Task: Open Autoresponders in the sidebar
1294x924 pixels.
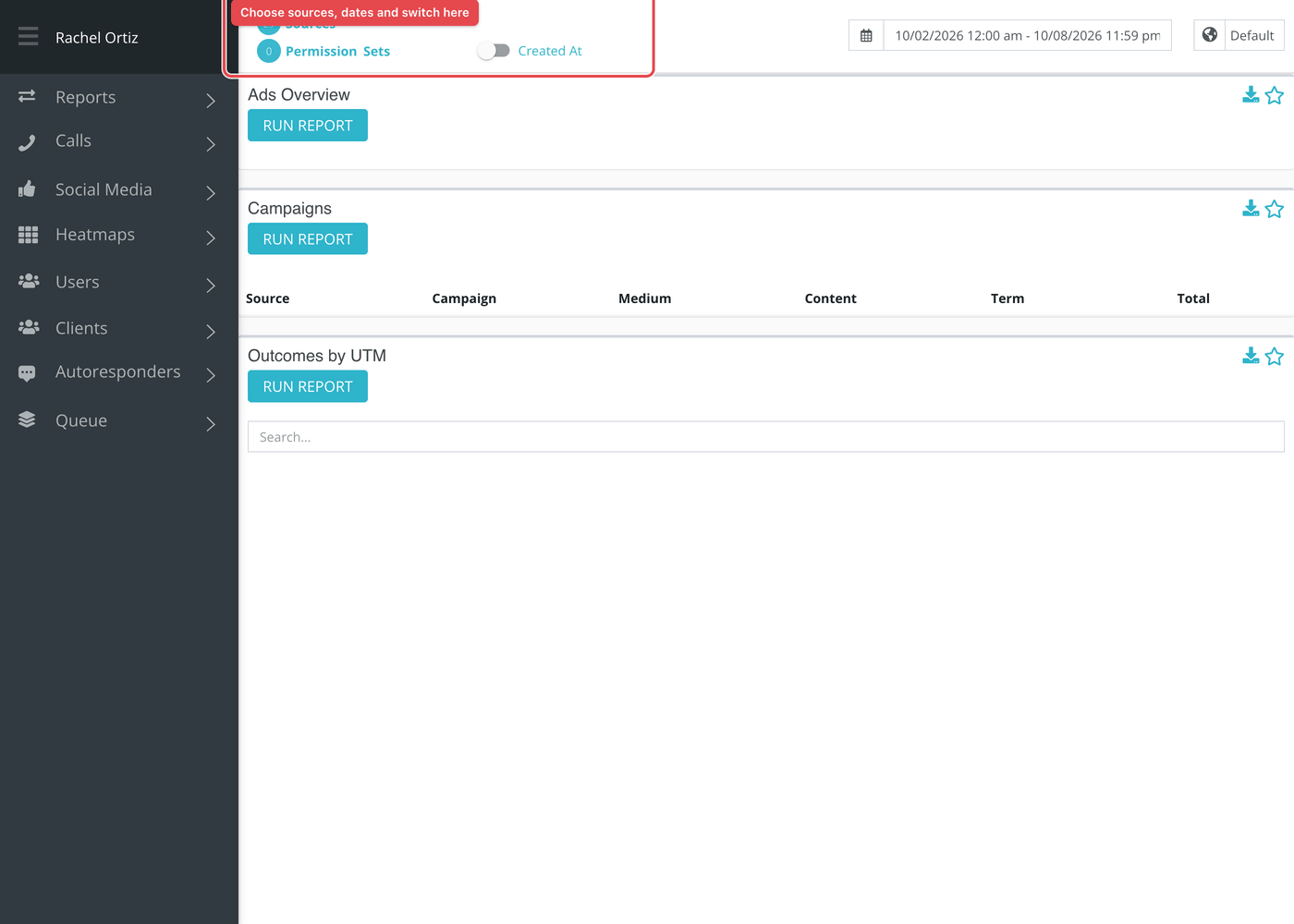Action: pos(119,372)
